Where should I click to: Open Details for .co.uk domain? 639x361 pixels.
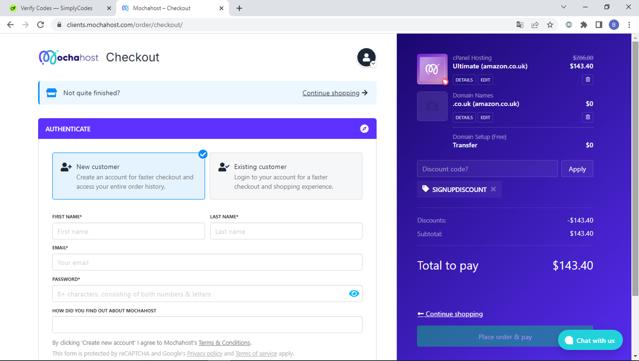(464, 117)
